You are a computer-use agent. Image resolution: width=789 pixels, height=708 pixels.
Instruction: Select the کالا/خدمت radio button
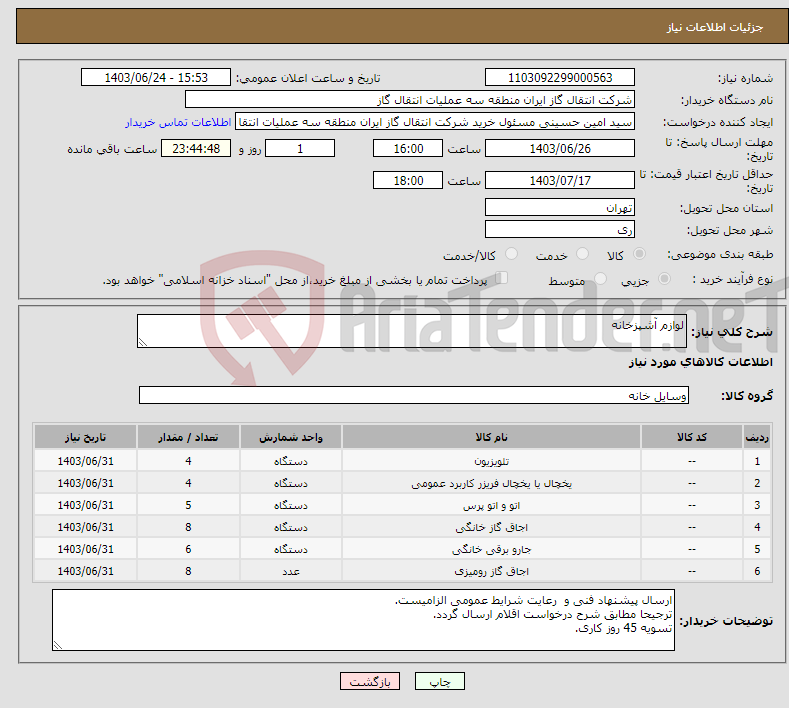click(x=511, y=254)
